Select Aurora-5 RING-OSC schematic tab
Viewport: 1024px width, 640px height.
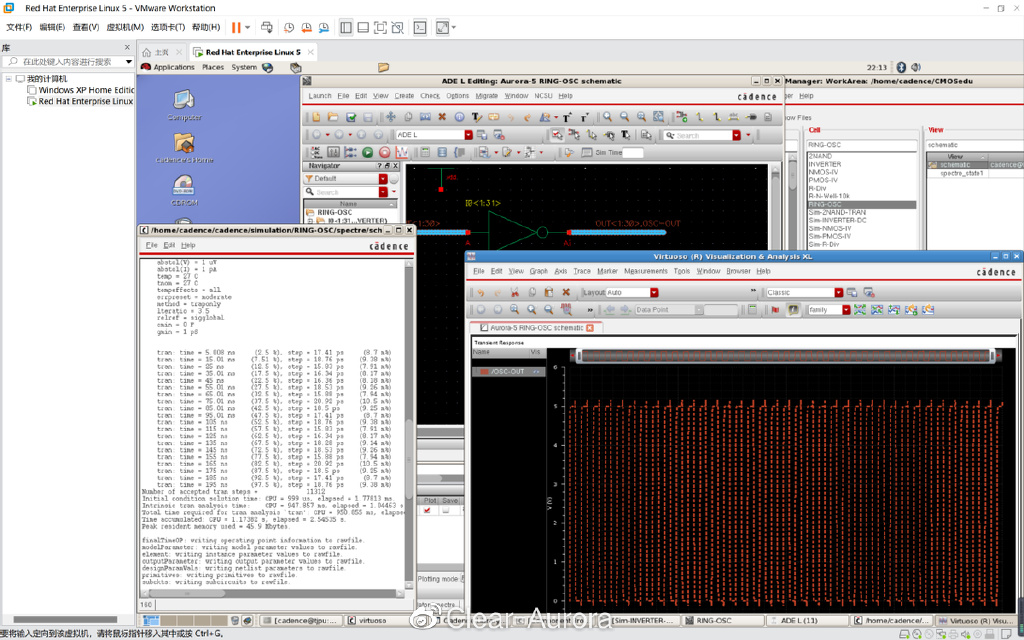point(536,328)
